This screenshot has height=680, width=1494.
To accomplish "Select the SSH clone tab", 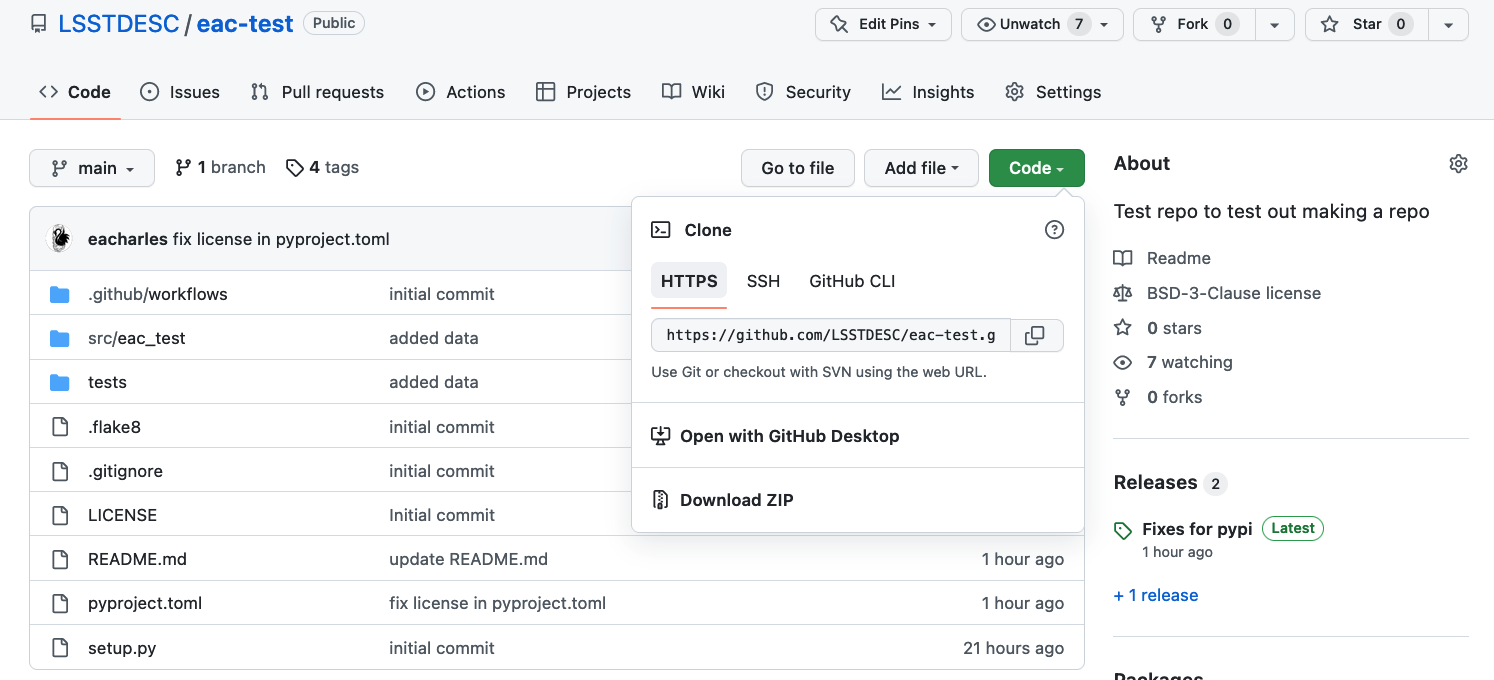I will click(x=763, y=281).
